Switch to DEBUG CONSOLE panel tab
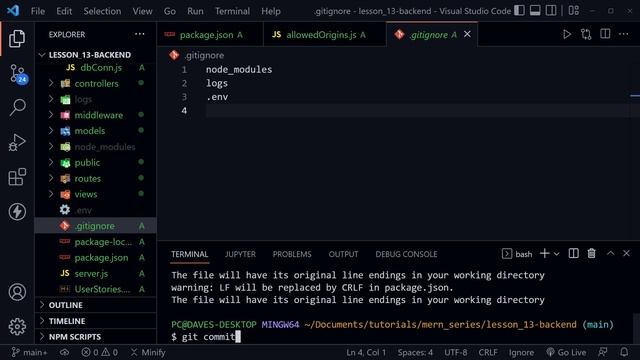Screen dimensions: 640x360 pos(406,254)
